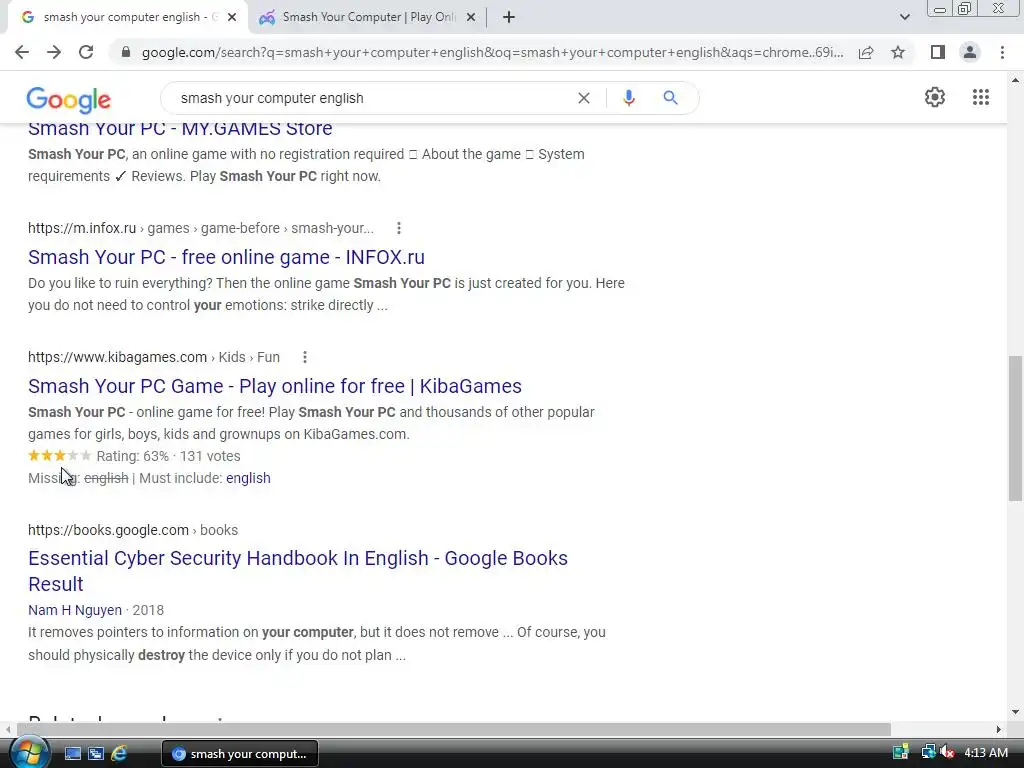Click the scroll up arrow

coord(1015,80)
